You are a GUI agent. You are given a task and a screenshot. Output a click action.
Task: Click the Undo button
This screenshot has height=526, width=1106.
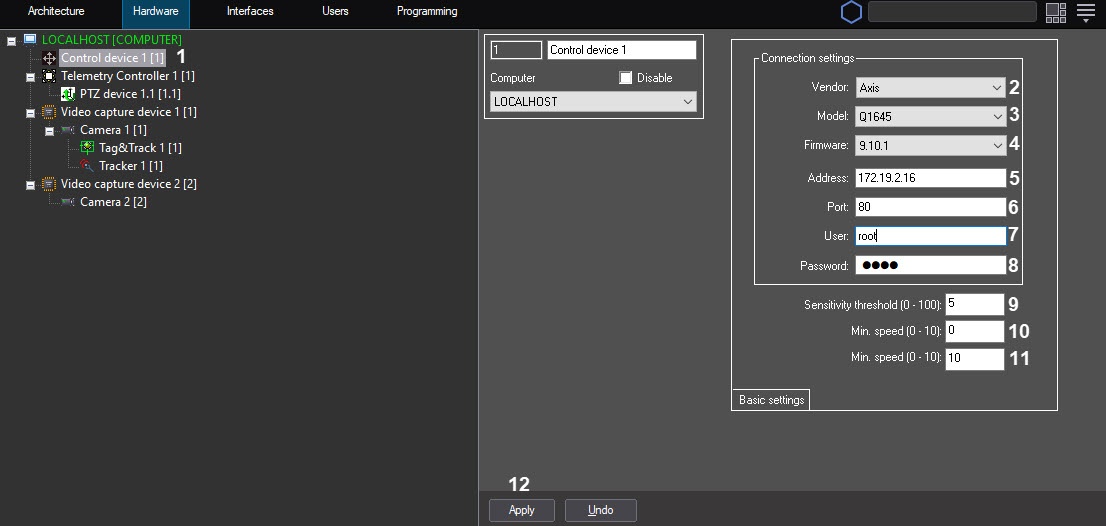601,510
